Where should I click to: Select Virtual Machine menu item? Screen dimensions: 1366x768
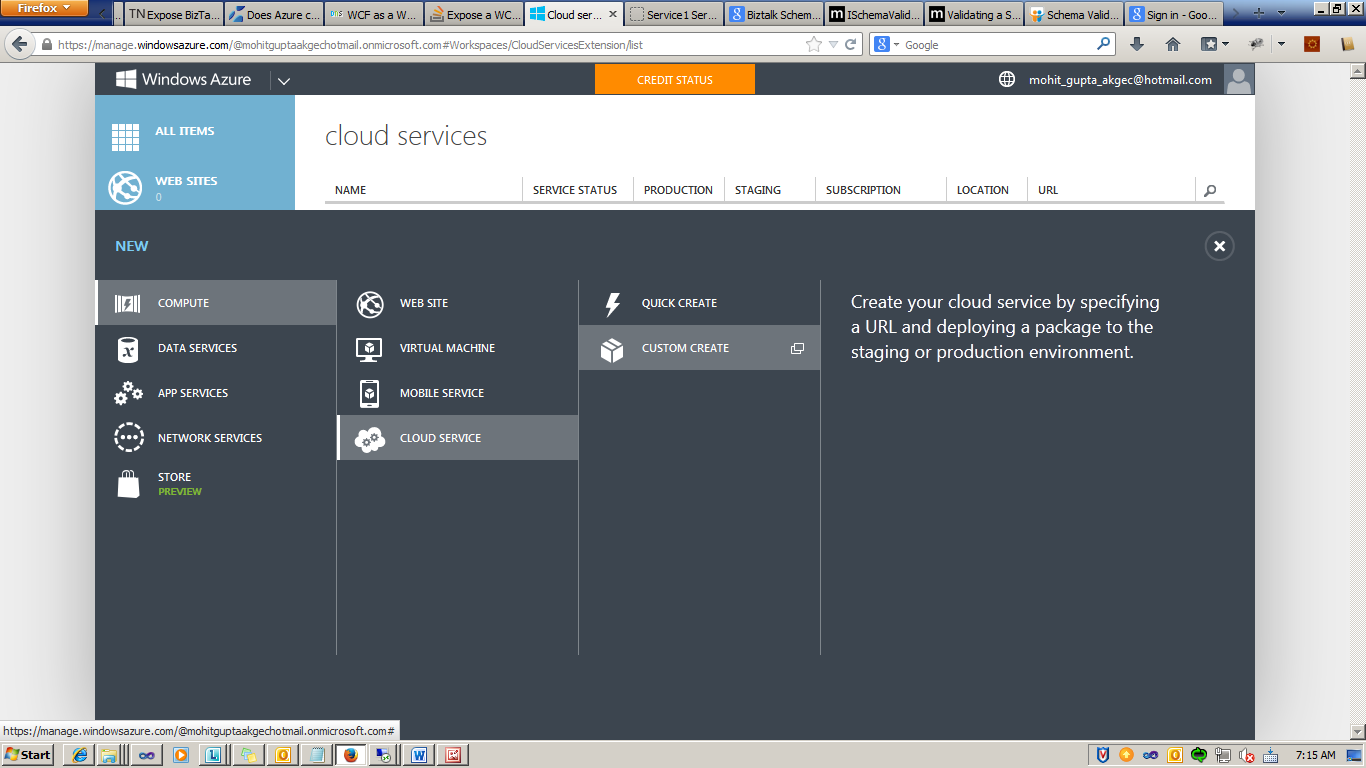[x=458, y=348]
